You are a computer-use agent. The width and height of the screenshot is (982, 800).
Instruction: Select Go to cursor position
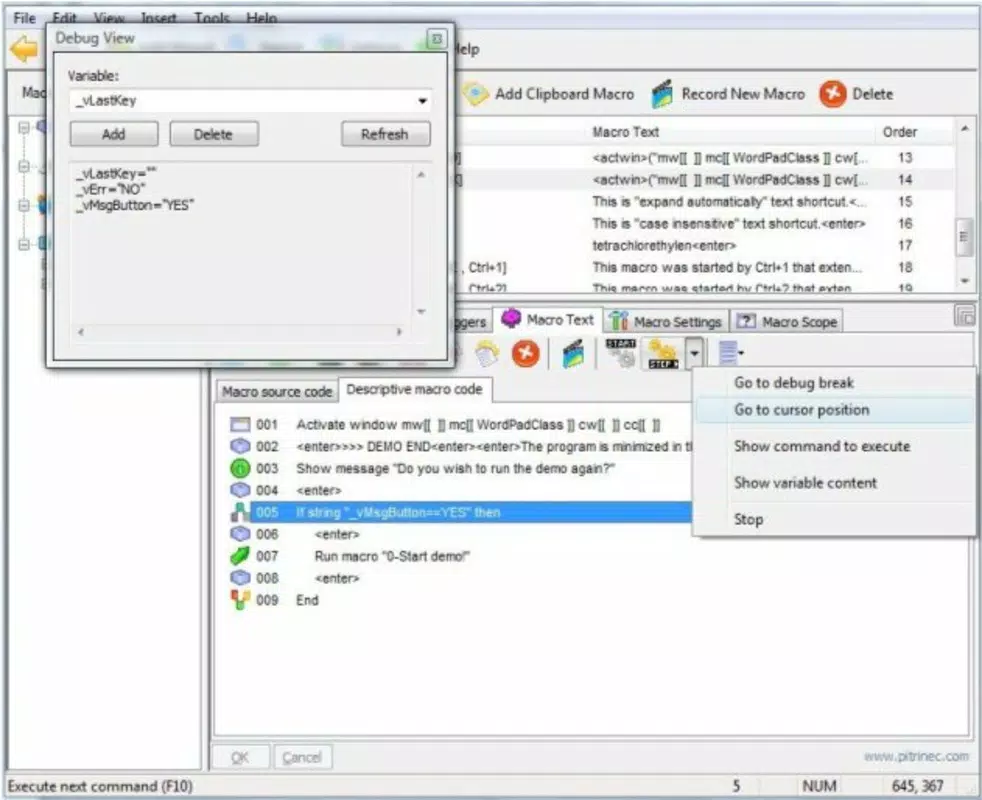(835, 410)
